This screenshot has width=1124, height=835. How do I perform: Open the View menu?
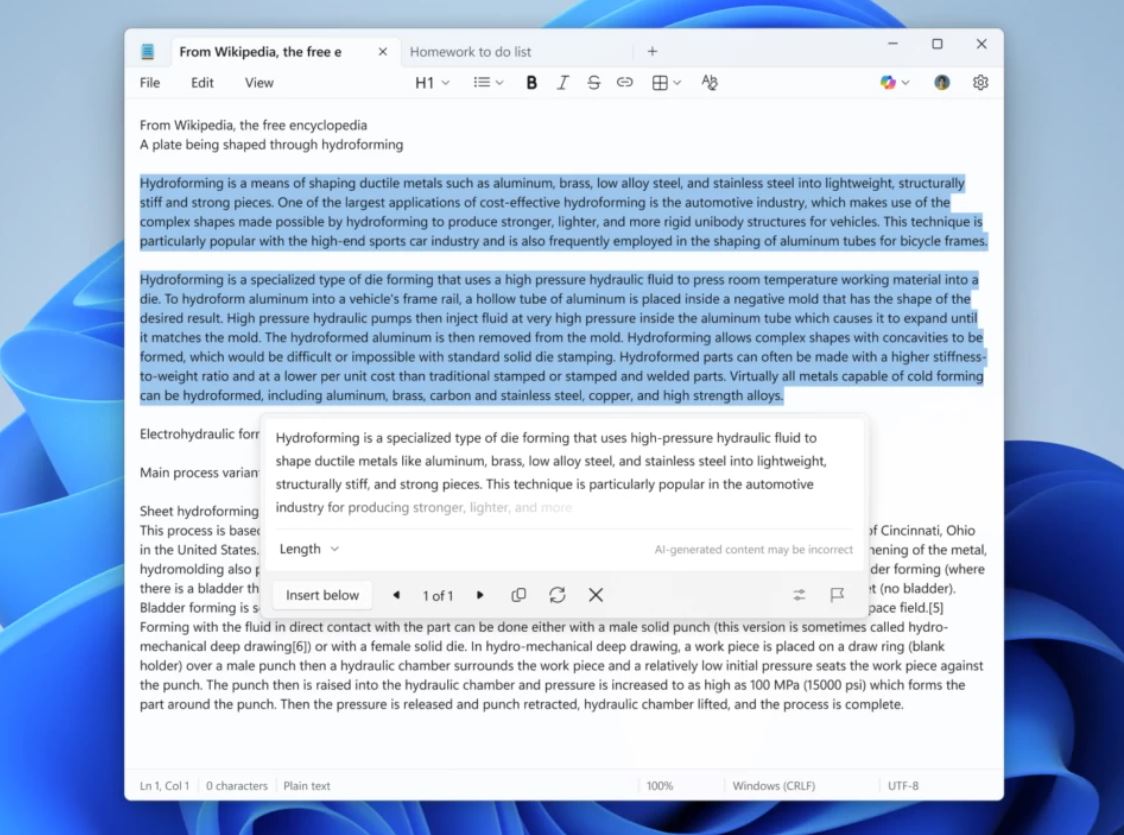pos(259,82)
